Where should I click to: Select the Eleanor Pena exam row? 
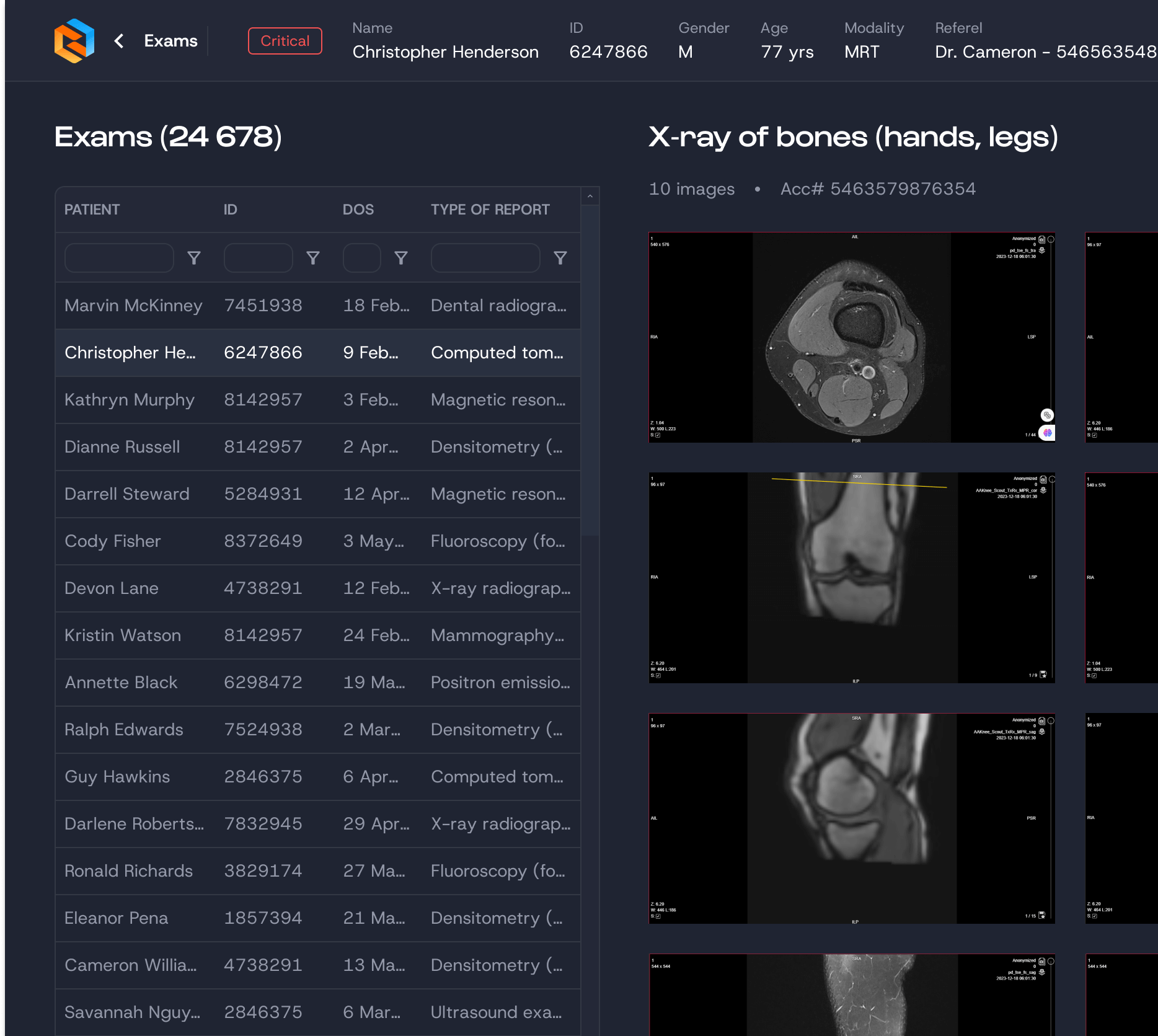point(317,918)
